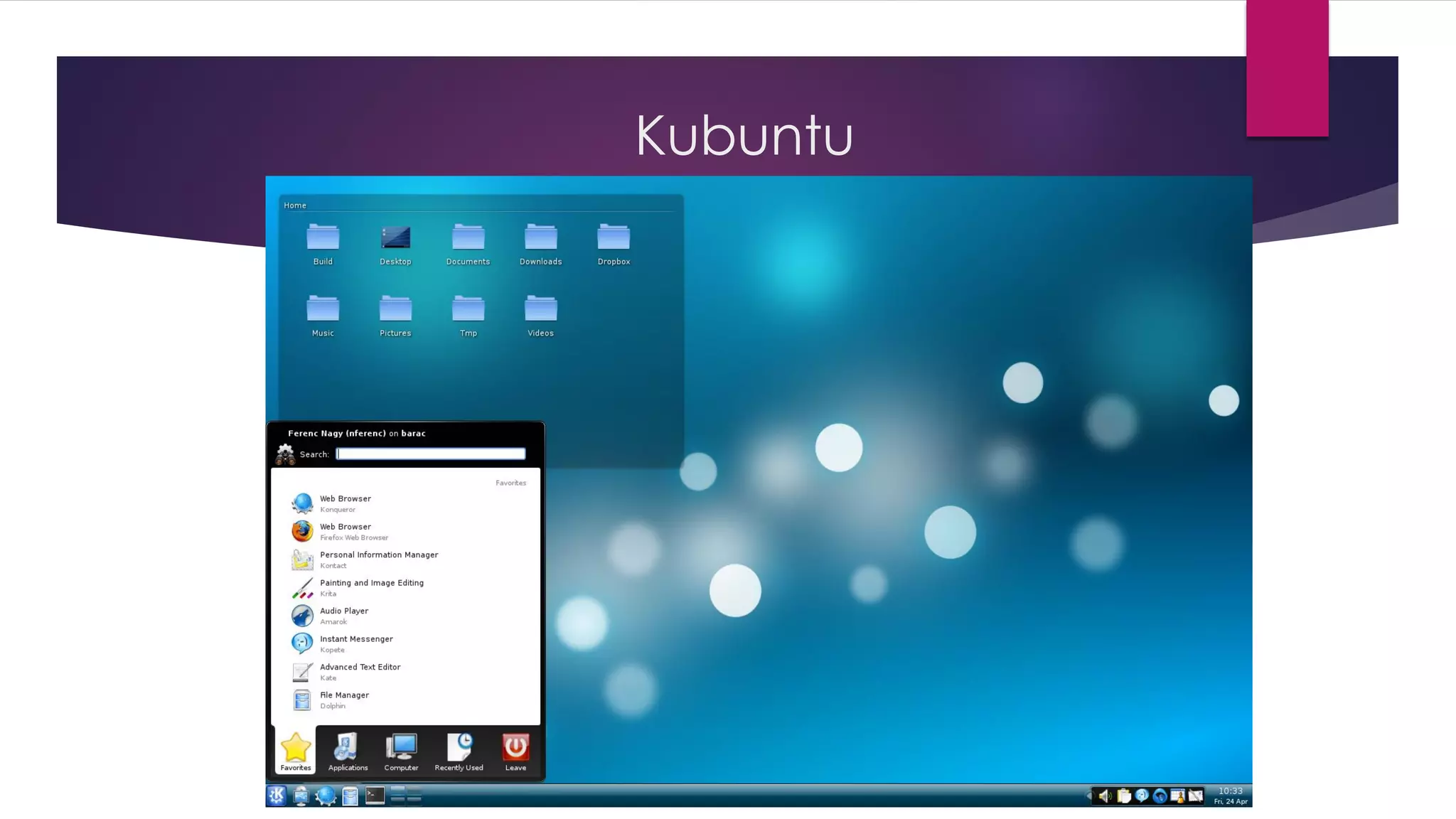Focus the launcher Search field
This screenshot has height=819, width=1456.
click(431, 454)
